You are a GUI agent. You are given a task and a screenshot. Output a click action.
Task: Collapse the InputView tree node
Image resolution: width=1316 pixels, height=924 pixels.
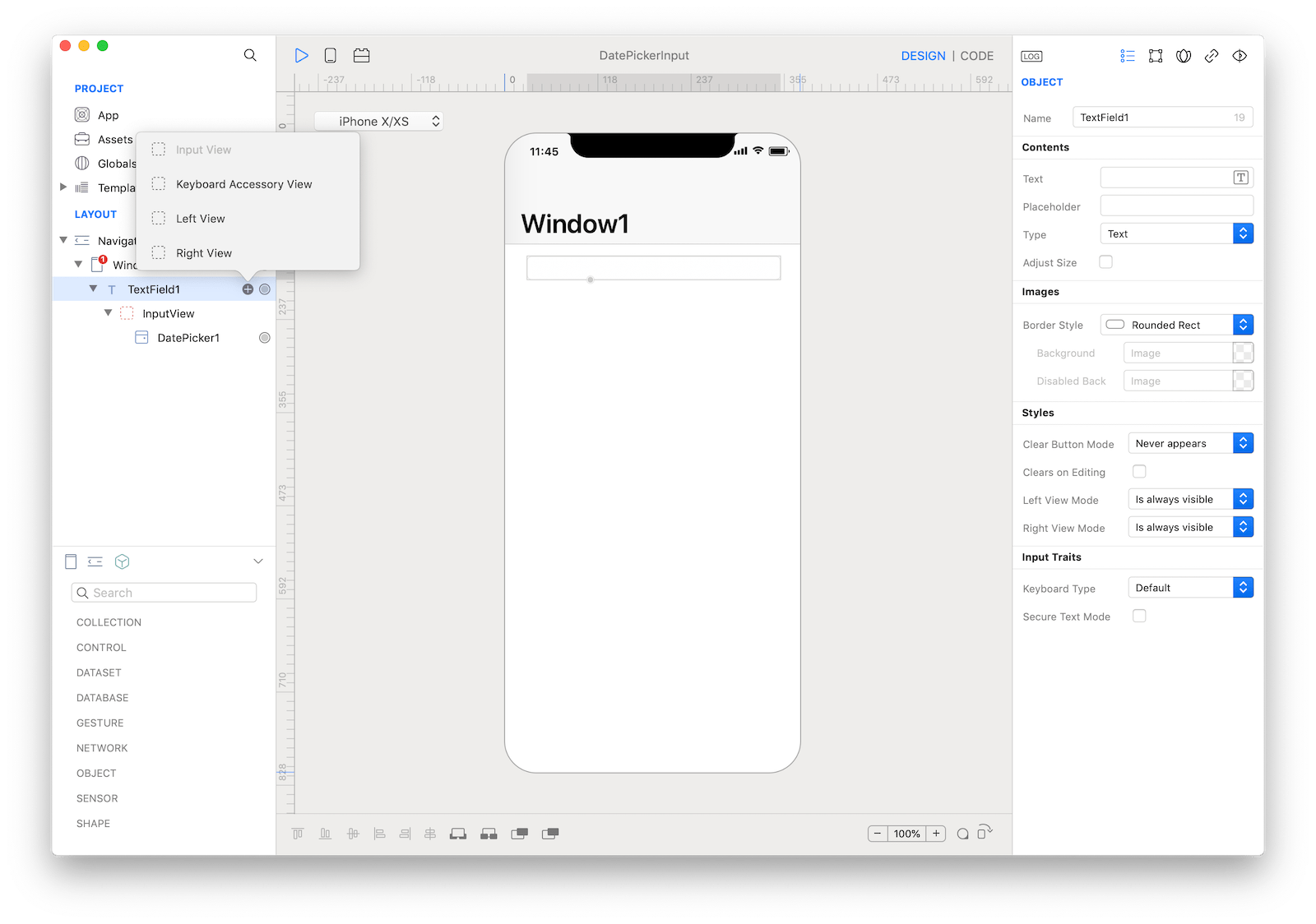coord(108,313)
